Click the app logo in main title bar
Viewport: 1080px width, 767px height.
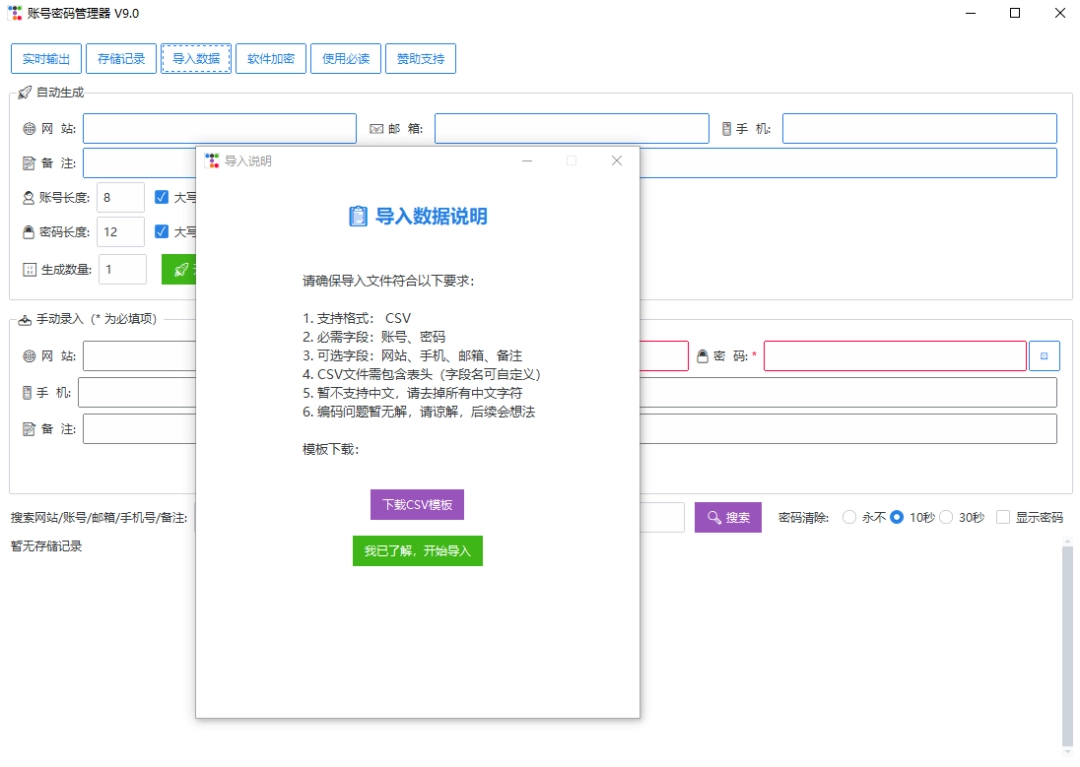click(x=14, y=13)
